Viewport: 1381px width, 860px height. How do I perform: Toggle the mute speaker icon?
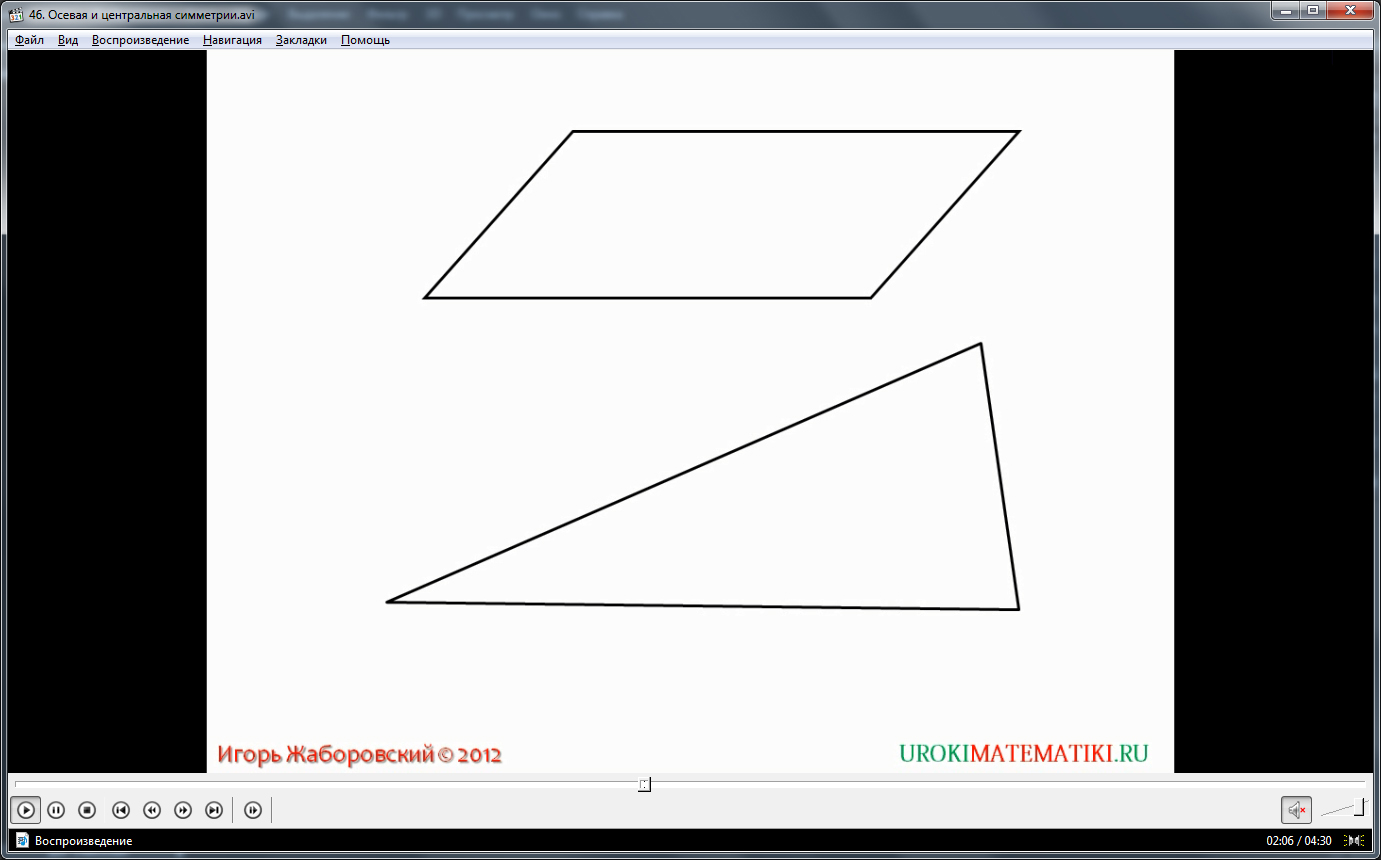click(x=1296, y=810)
